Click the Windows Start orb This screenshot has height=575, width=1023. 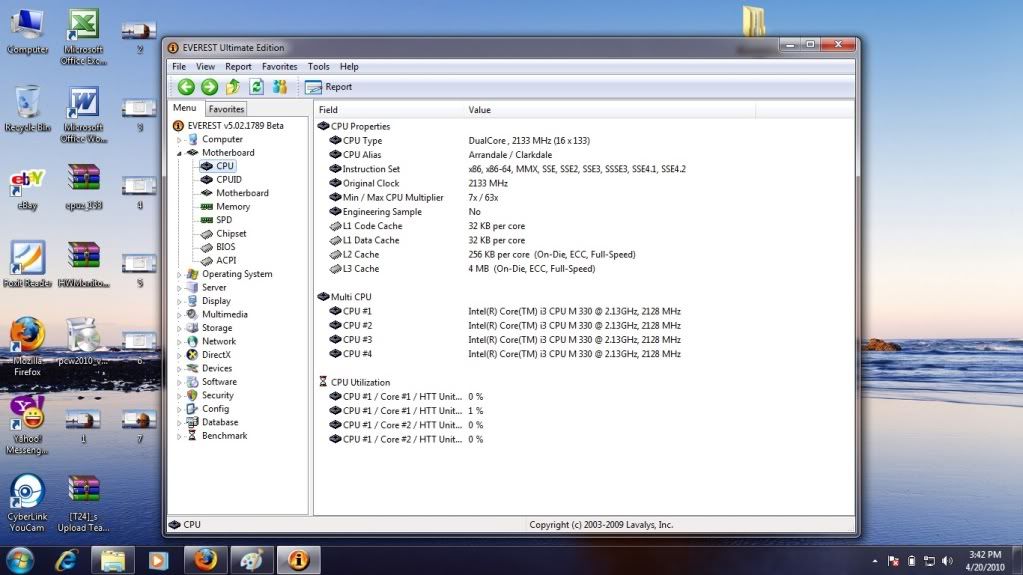coord(20,560)
